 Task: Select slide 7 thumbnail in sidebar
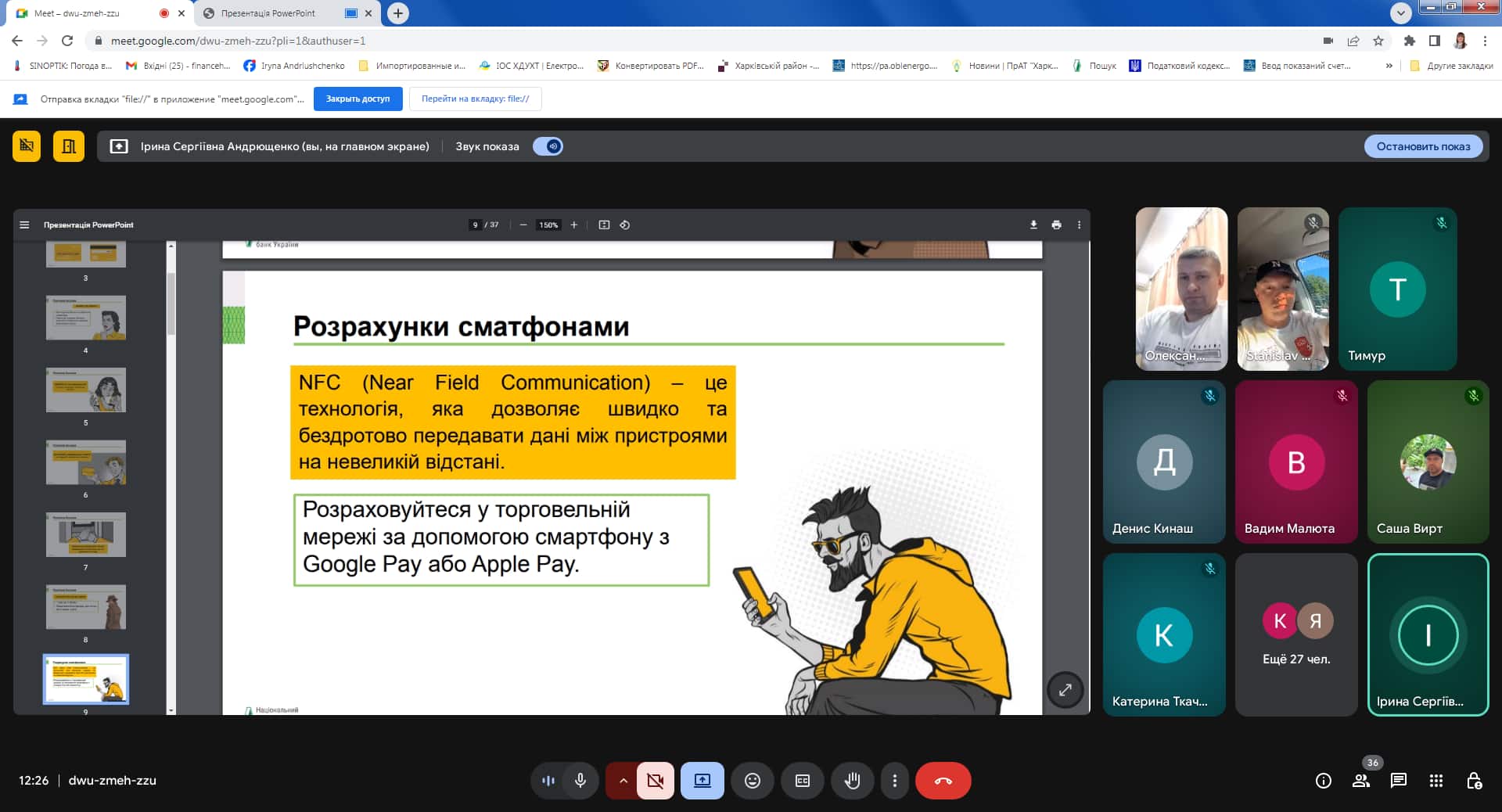(x=86, y=535)
